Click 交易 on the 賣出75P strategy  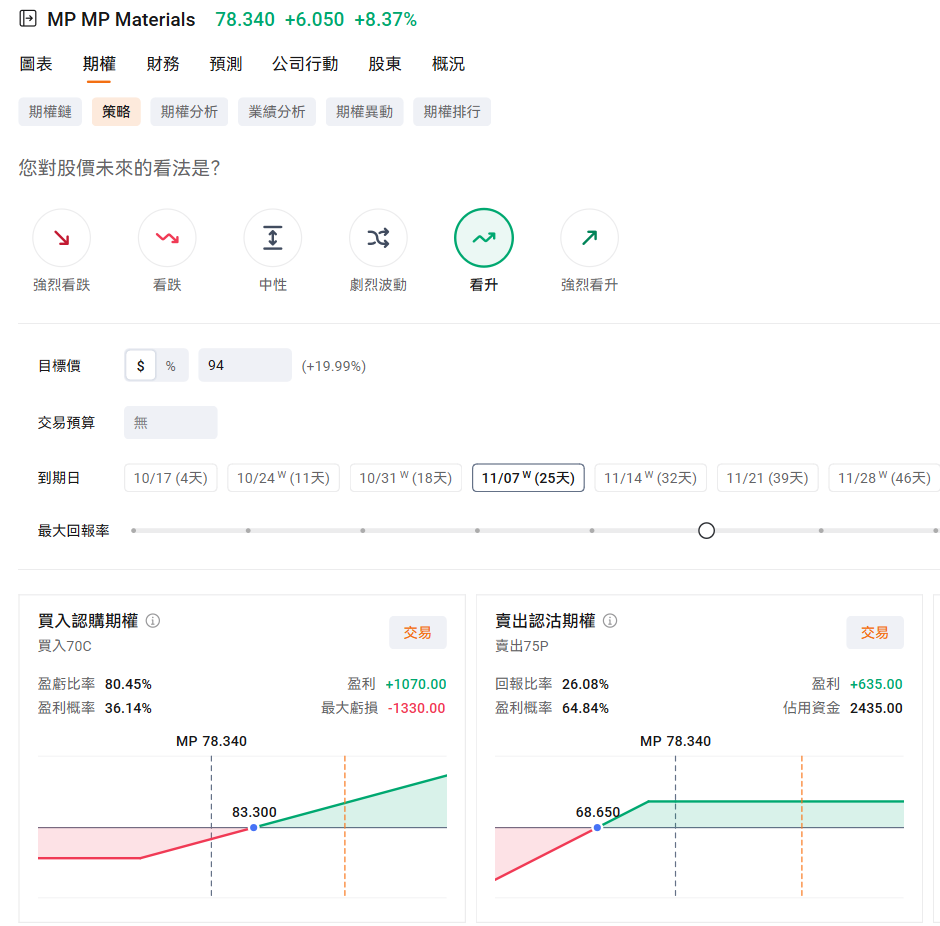(x=877, y=632)
